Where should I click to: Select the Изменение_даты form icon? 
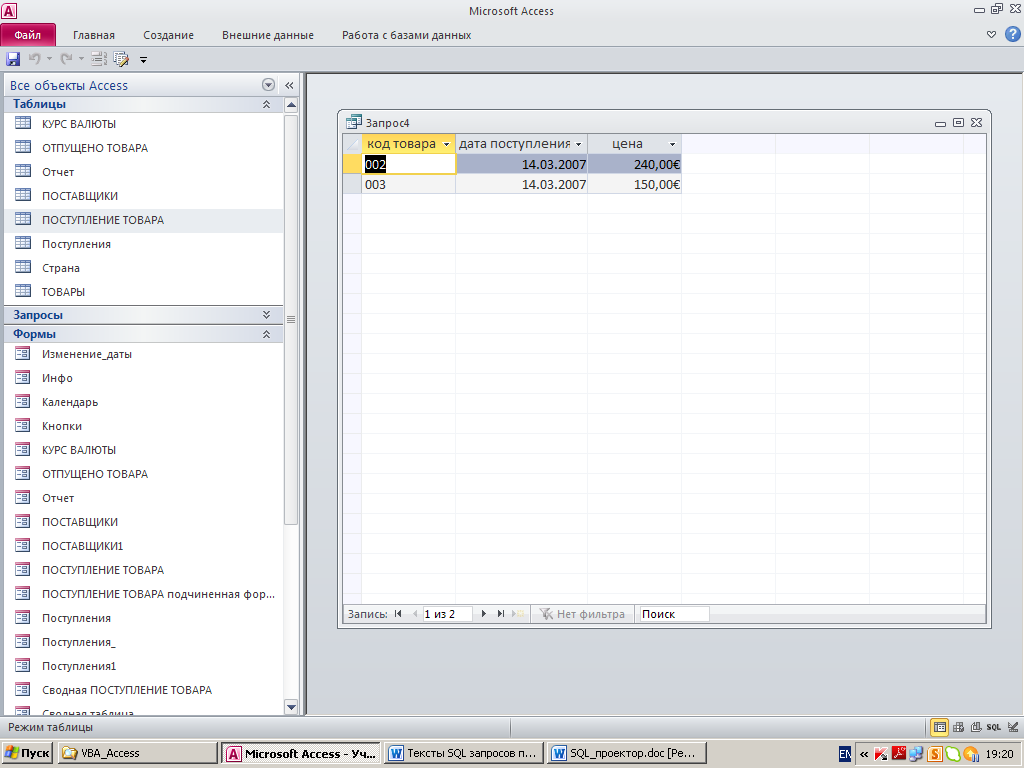23,353
